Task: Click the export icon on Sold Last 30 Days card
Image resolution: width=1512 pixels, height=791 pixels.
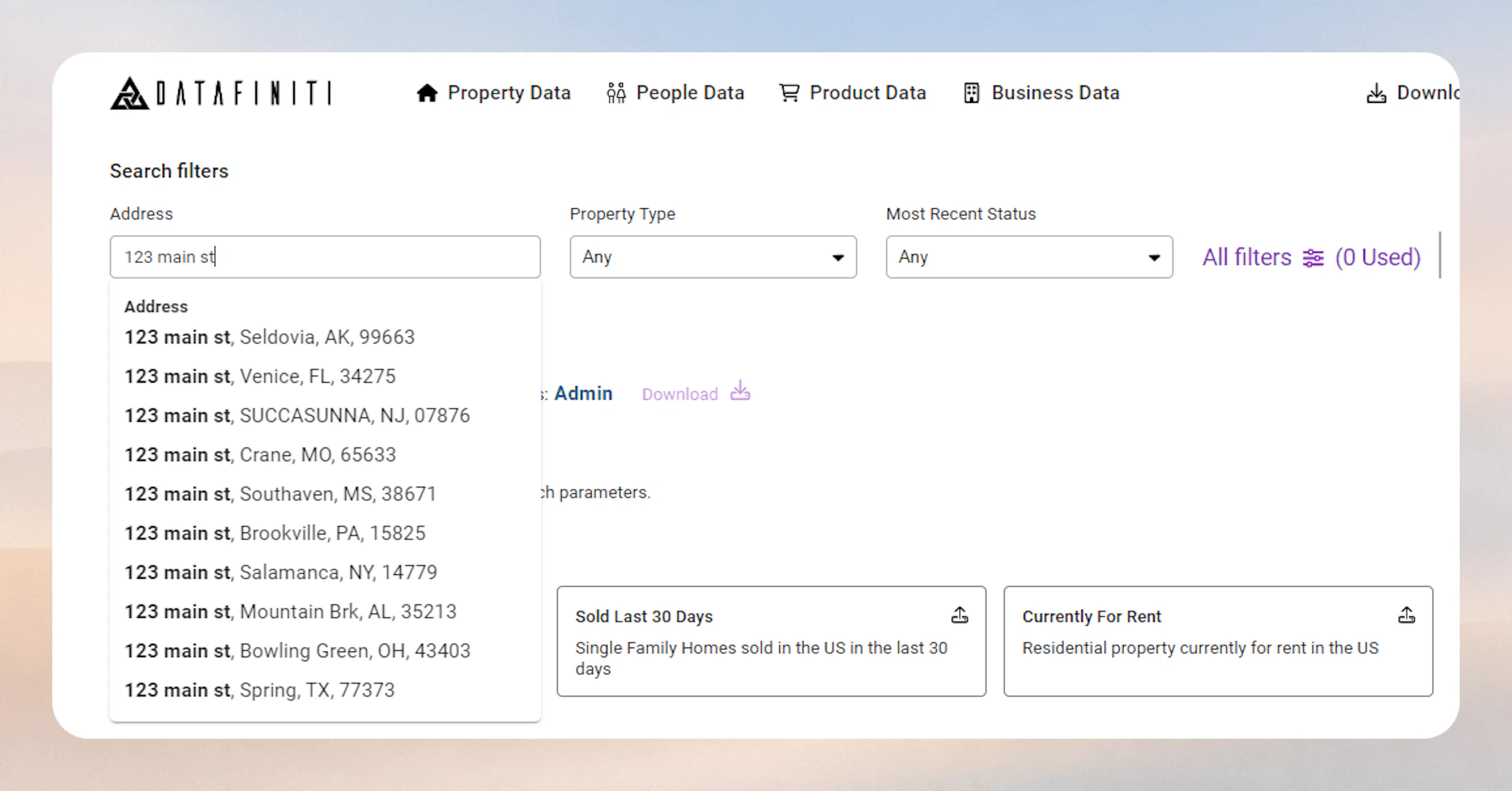Action: [959, 615]
